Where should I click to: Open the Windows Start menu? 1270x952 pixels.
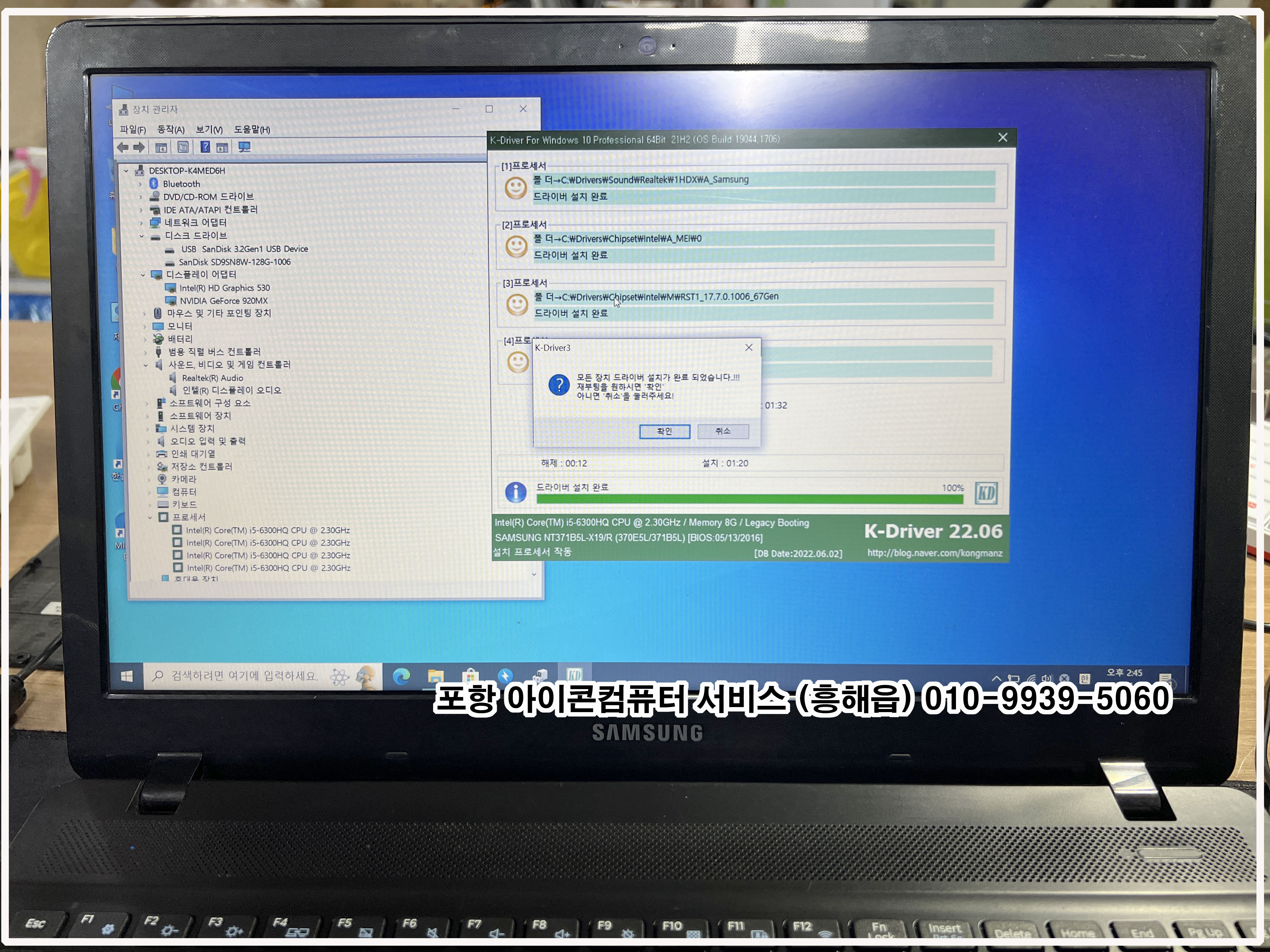(x=127, y=676)
